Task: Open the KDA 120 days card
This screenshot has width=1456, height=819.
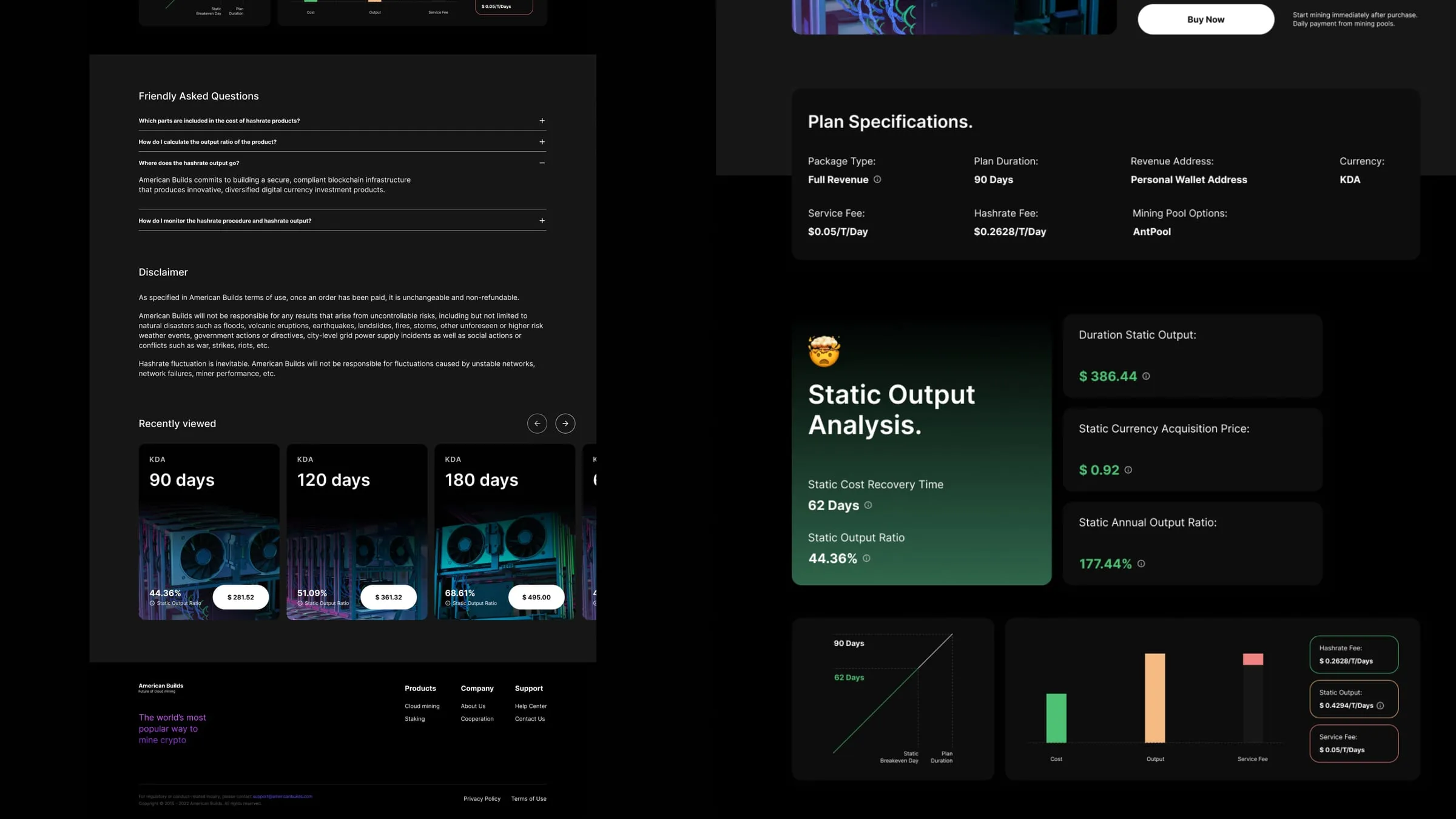Action: pos(357,532)
